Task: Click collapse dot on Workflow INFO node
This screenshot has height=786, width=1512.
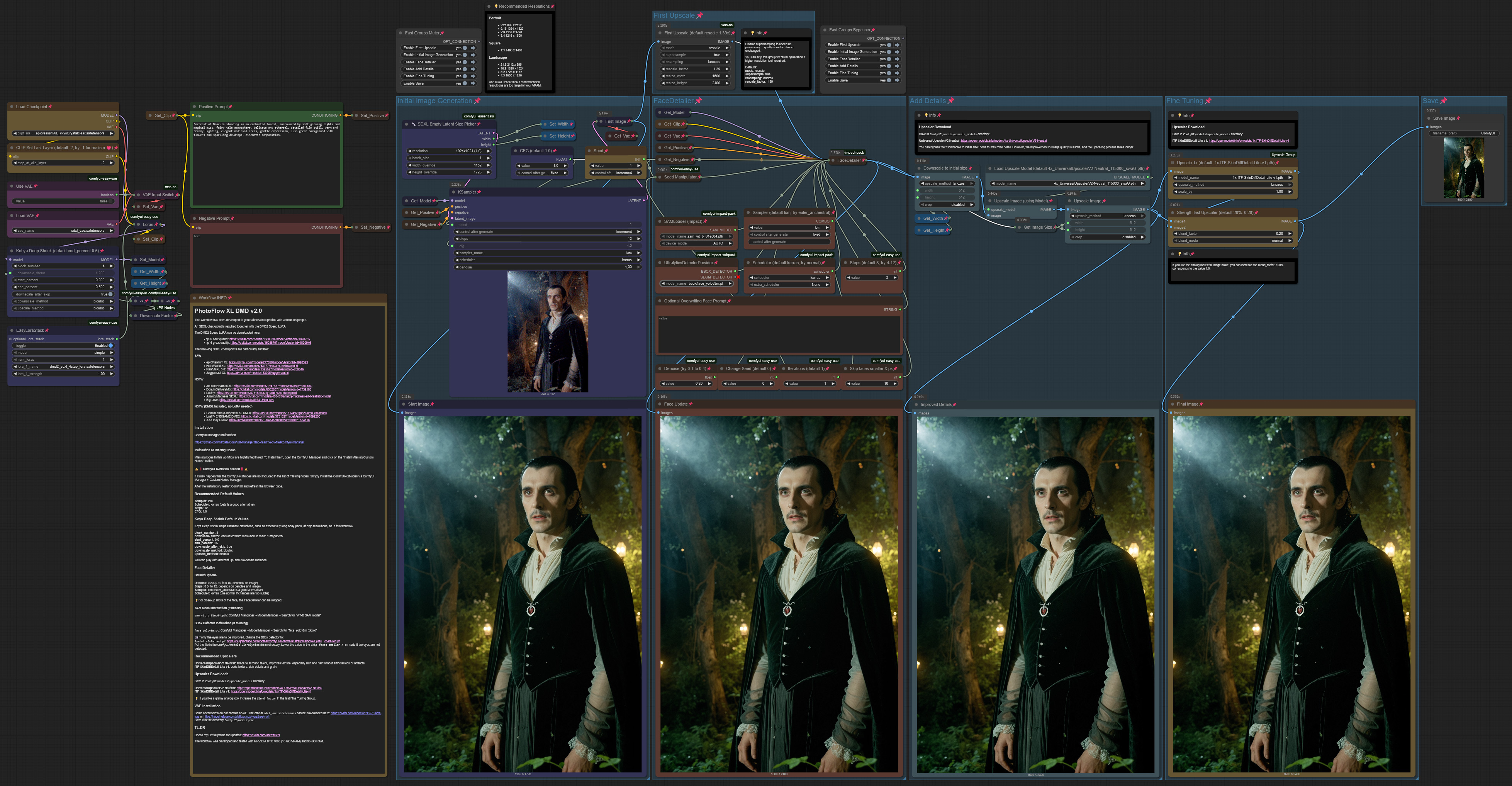Action: click(x=194, y=298)
